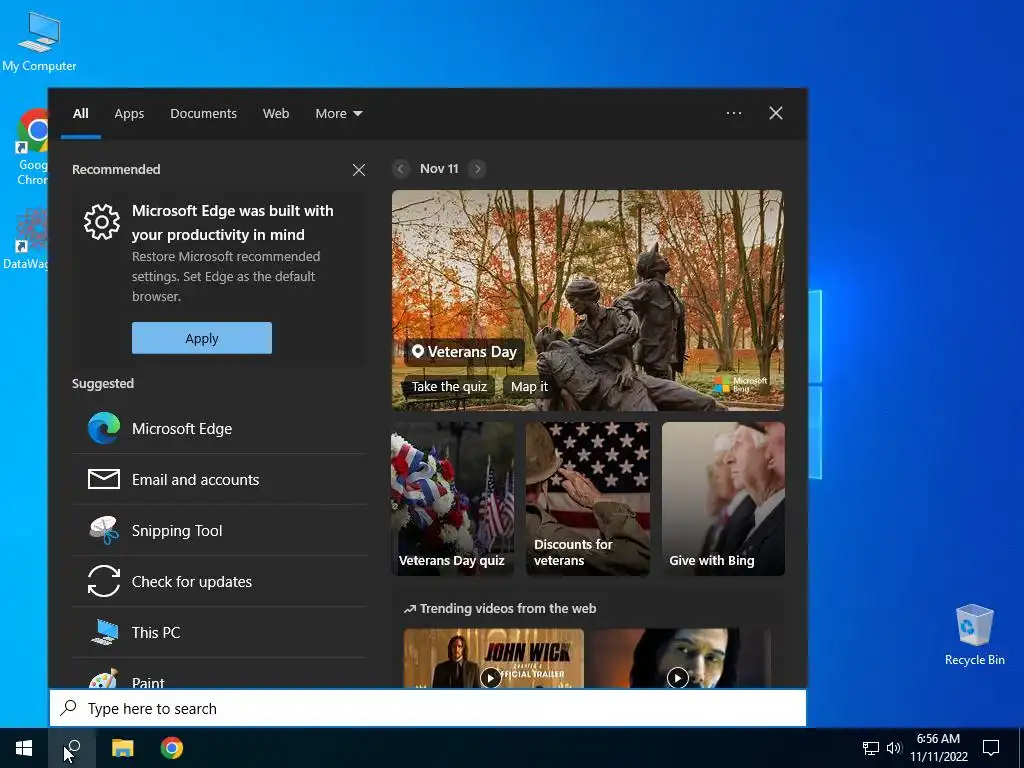This screenshot has width=1024, height=768.
Task: Open Google Chrome desktop shortcut
Action: [x=31, y=147]
